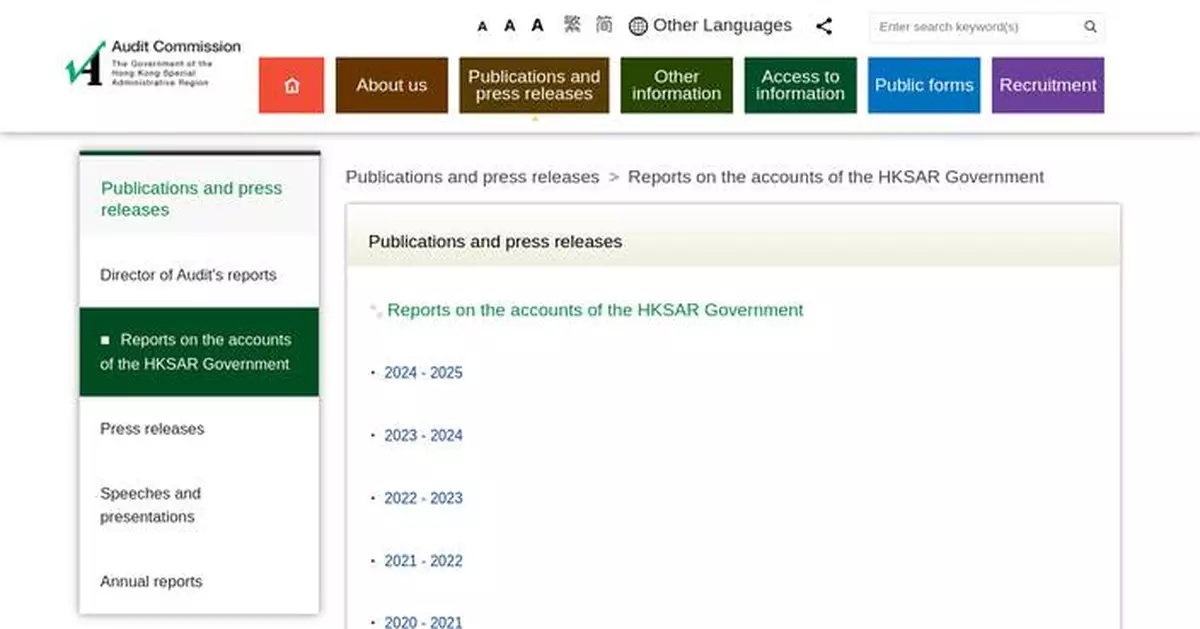Go to the home page button
1200x629 pixels.
click(x=291, y=85)
